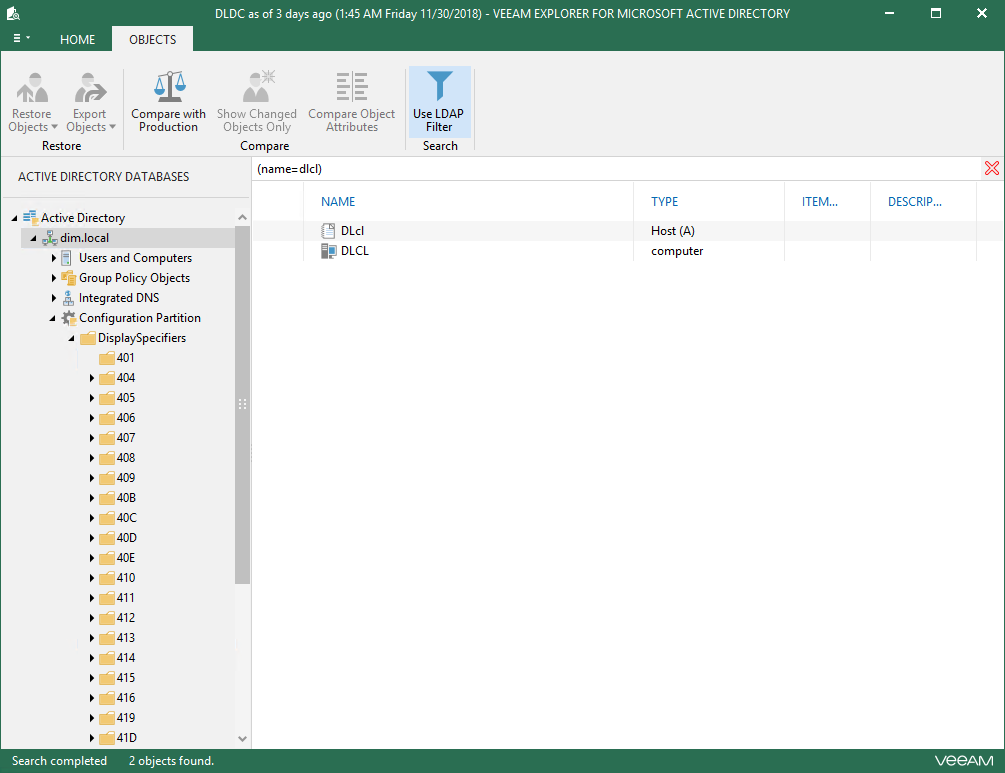Select the DLcl Host (A) record icon
This screenshot has width=1005, height=773.
[x=328, y=231]
